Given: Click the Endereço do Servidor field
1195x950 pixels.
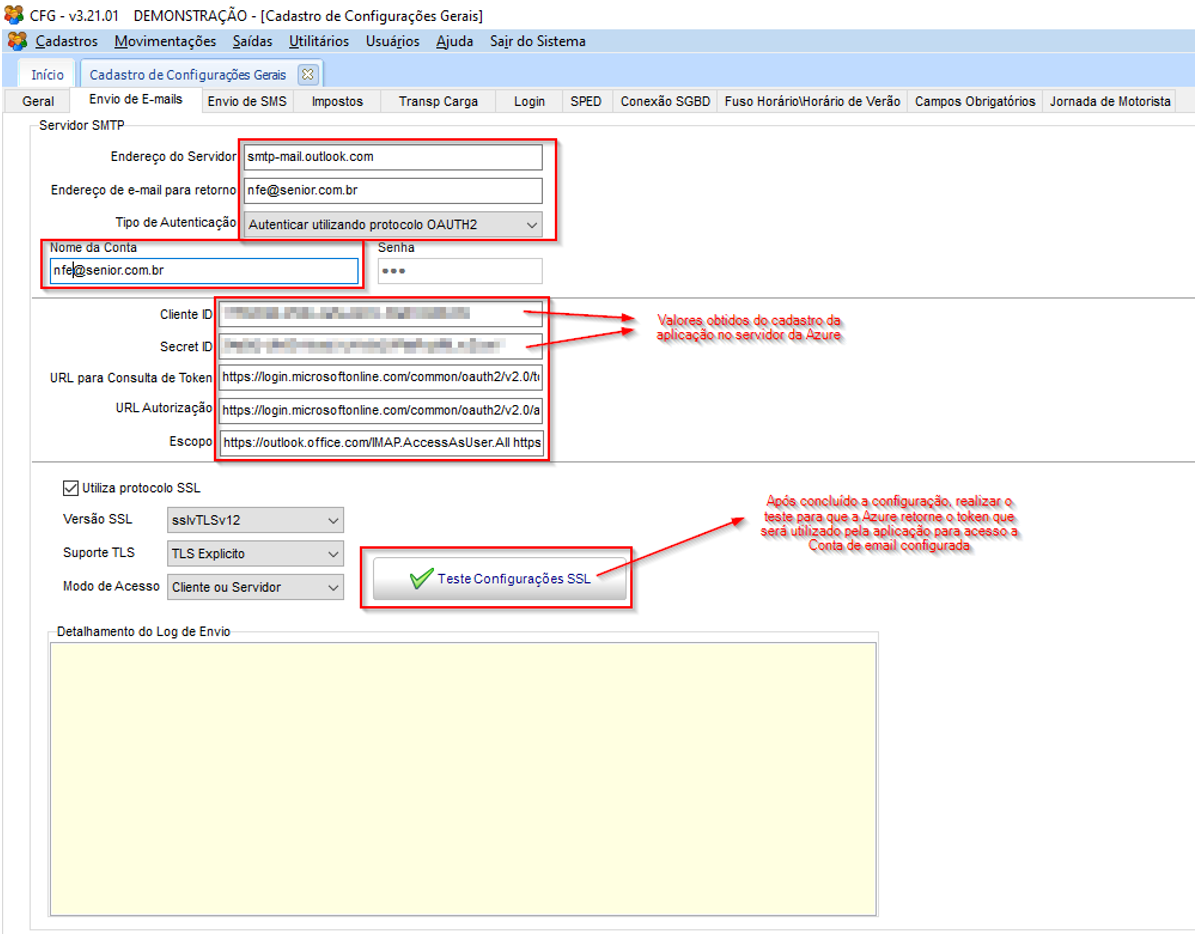Looking at the screenshot, I should pyautogui.click(x=393, y=157).
